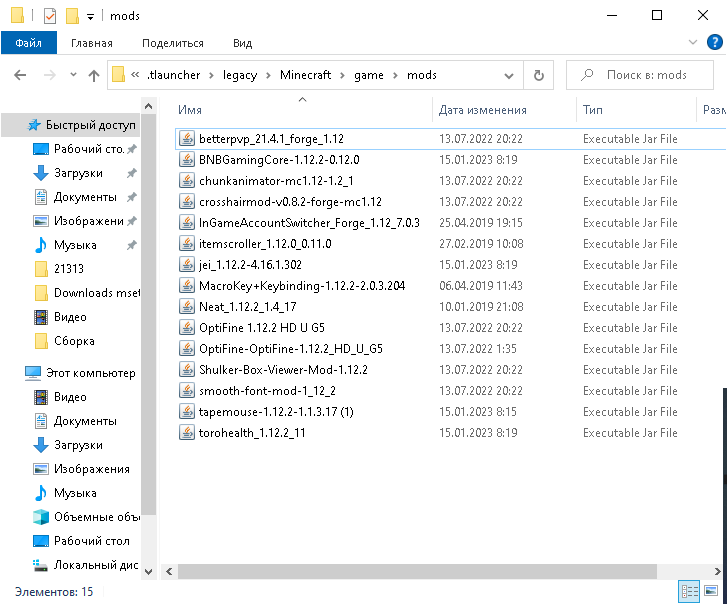Click horizontal scrollbar right arrow
The image size is (727, 604).
[717, 572]
